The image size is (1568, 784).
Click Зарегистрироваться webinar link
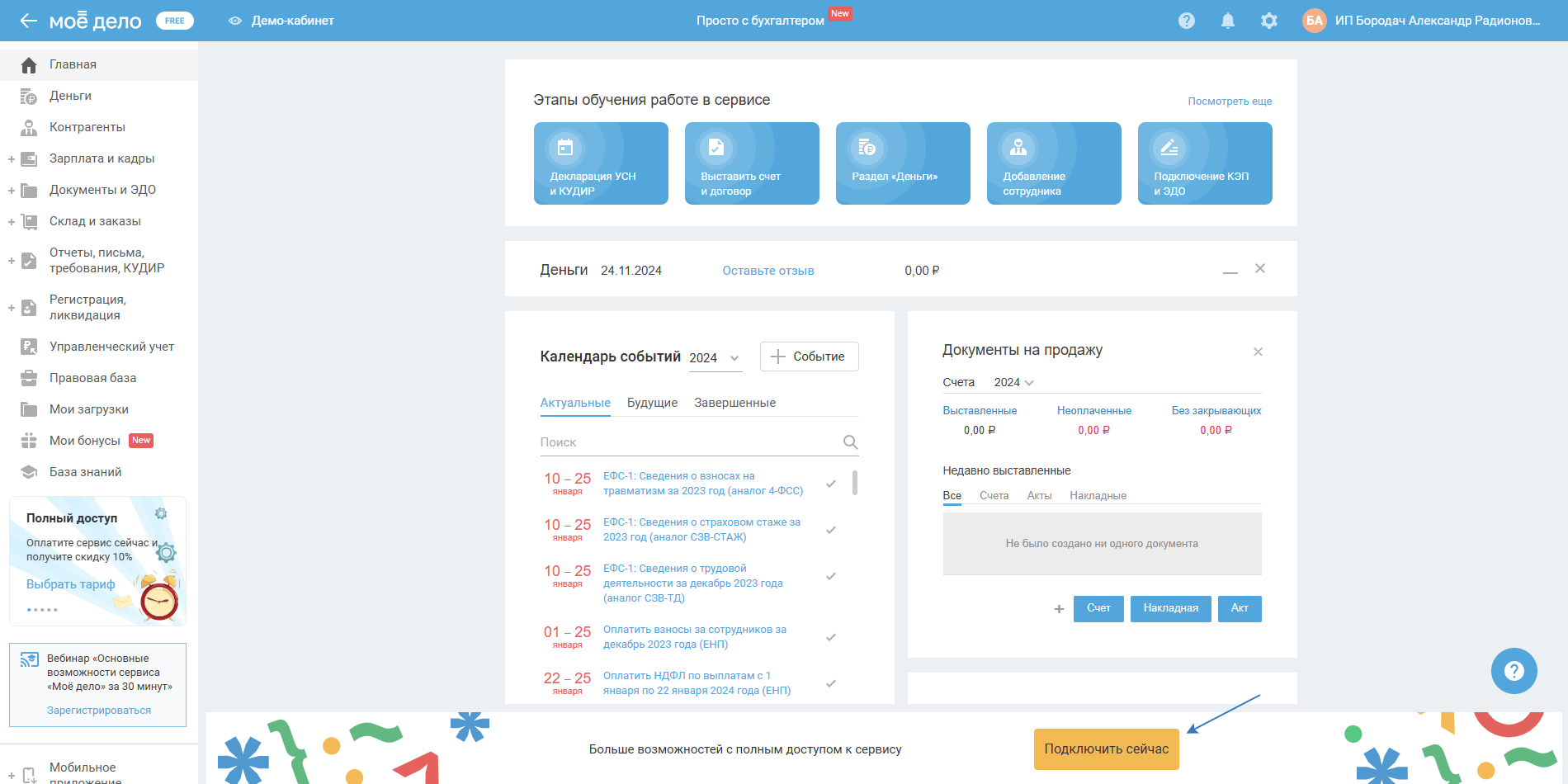pyautogui.click(x=99, y=711)
